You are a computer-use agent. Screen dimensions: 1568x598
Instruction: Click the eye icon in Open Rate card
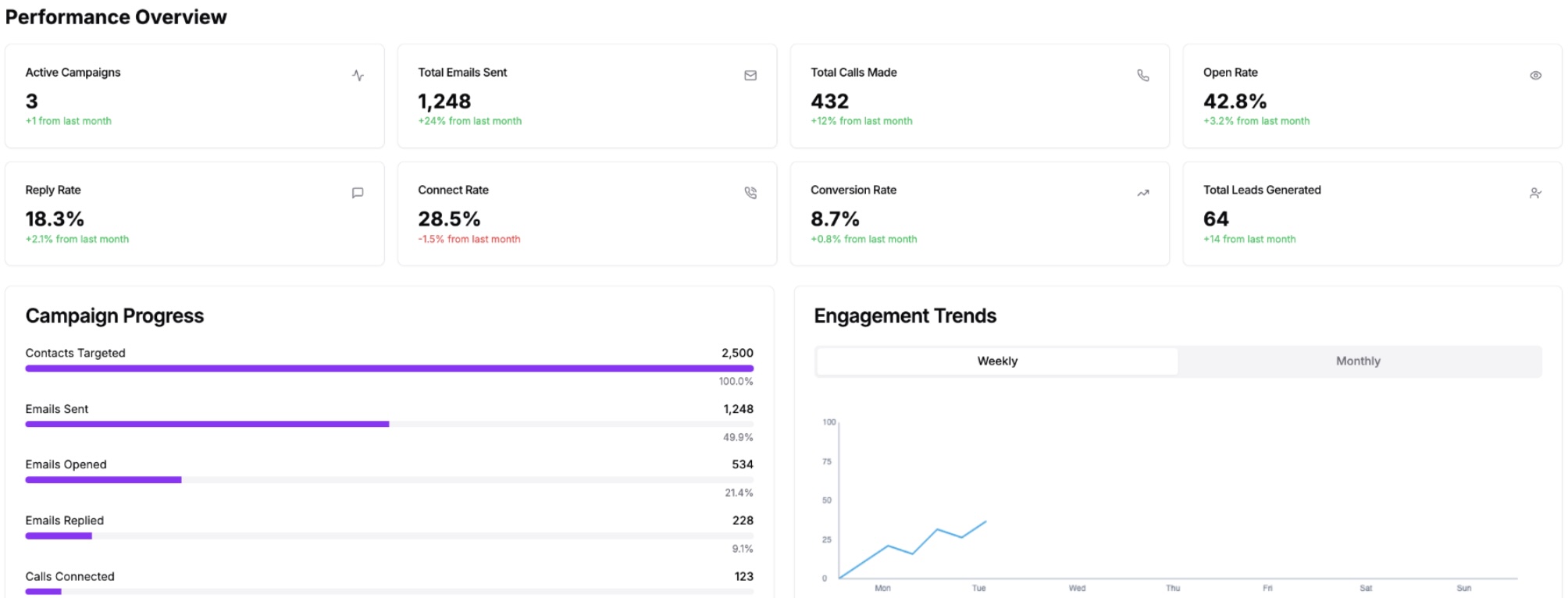1535,76
